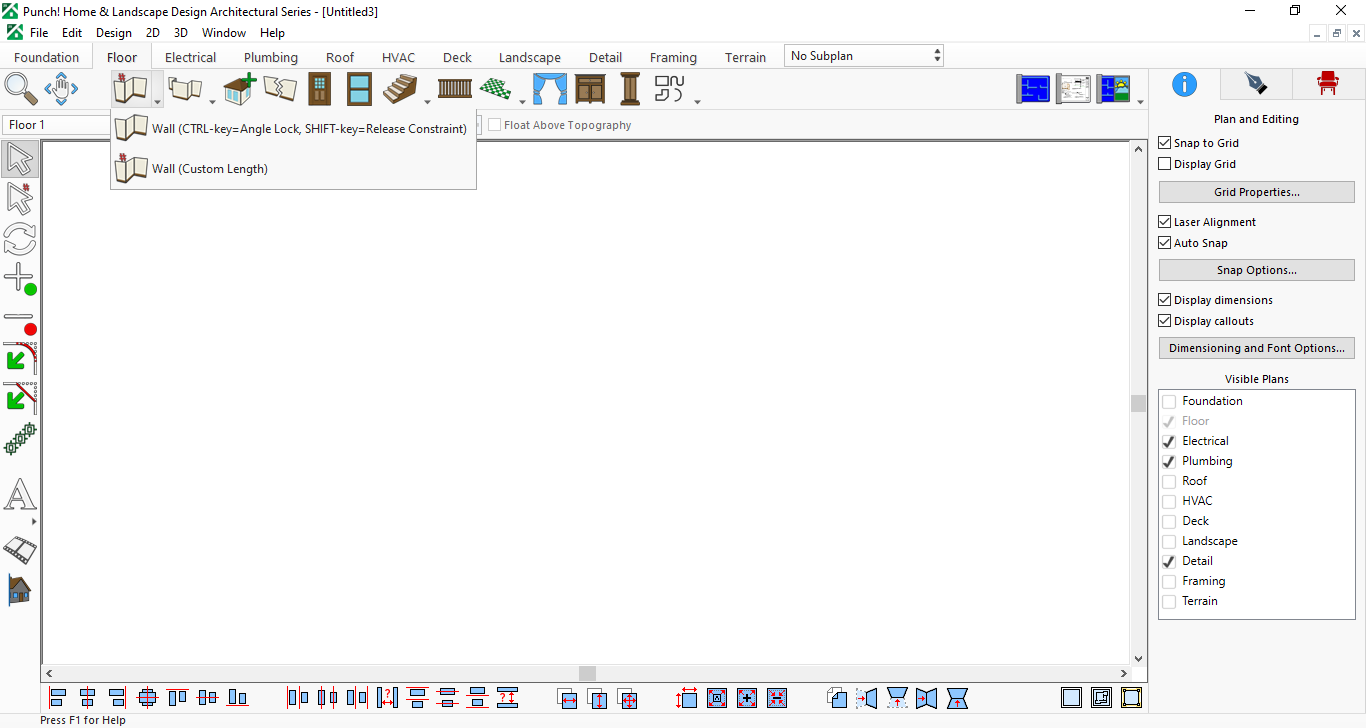Click the Remove point red dot tool
This screenshot has width=1366, height=728.
20,322
